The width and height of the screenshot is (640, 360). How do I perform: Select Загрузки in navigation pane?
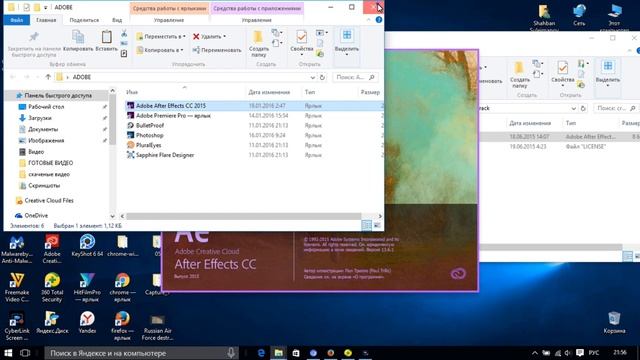point(40,118)
